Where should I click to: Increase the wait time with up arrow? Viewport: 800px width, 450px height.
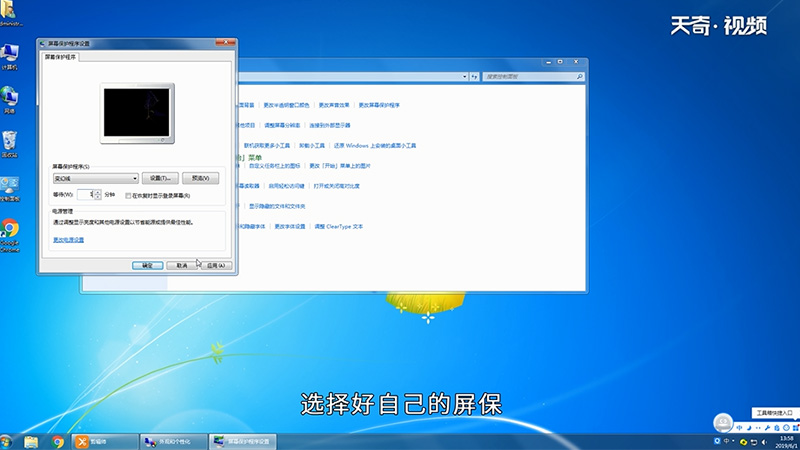click(x=97, y=192)
